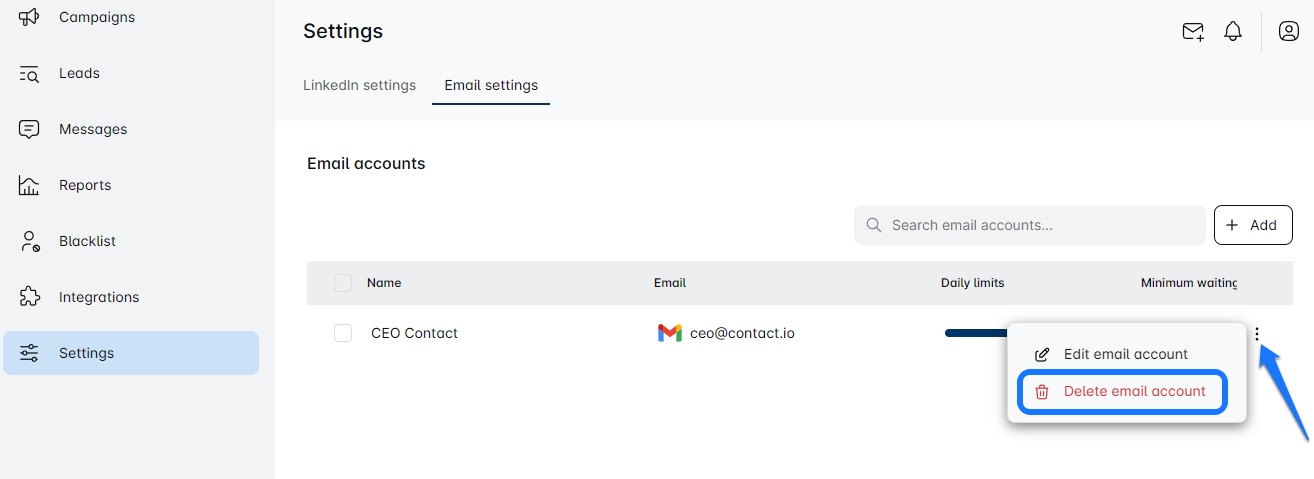The height and width of the screenshot is (479, 1314).
Task: Go to Blacklist in sidebar
Action: [87, 241]
